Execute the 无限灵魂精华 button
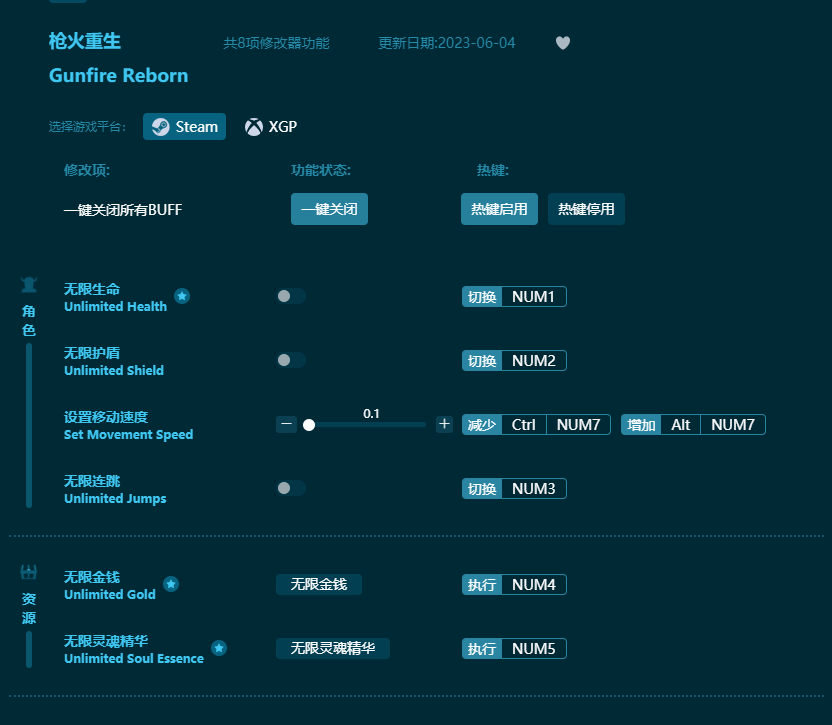 (x=333, y=649)
